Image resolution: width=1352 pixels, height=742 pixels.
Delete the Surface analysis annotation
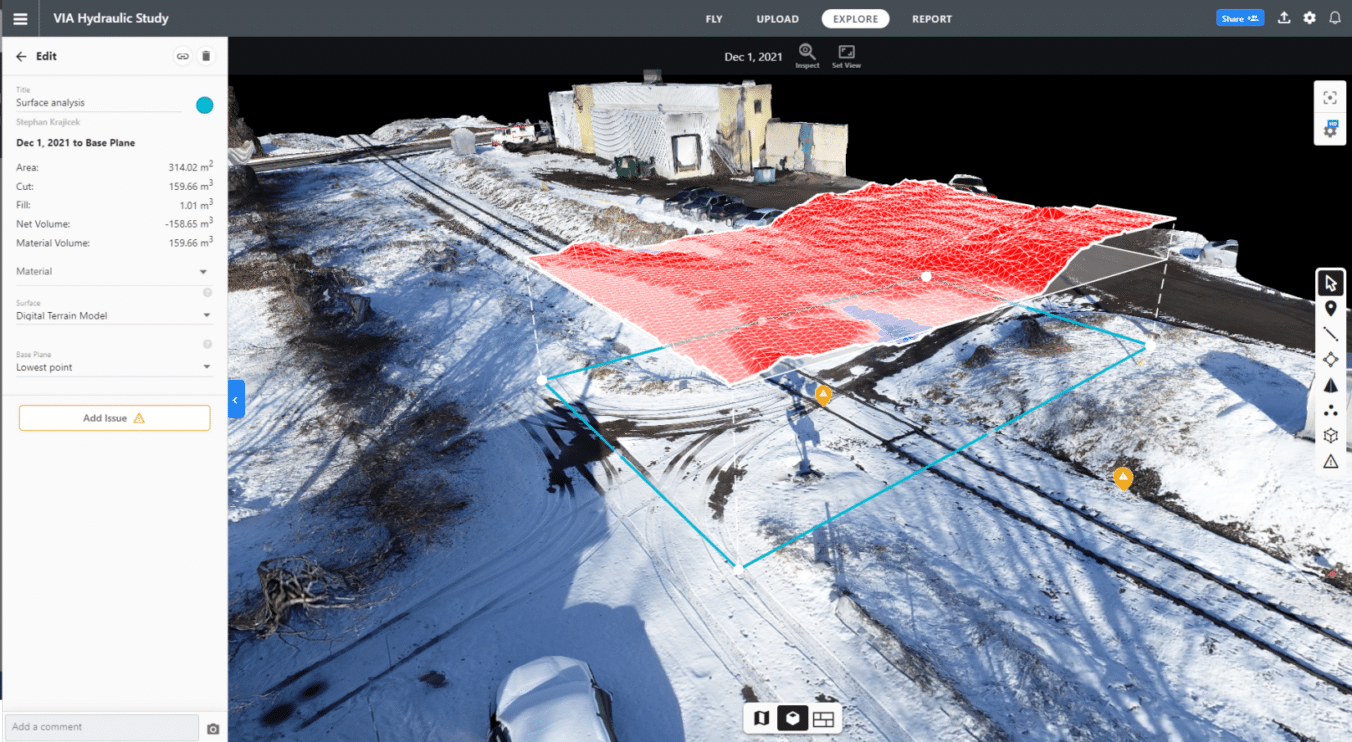206,56
